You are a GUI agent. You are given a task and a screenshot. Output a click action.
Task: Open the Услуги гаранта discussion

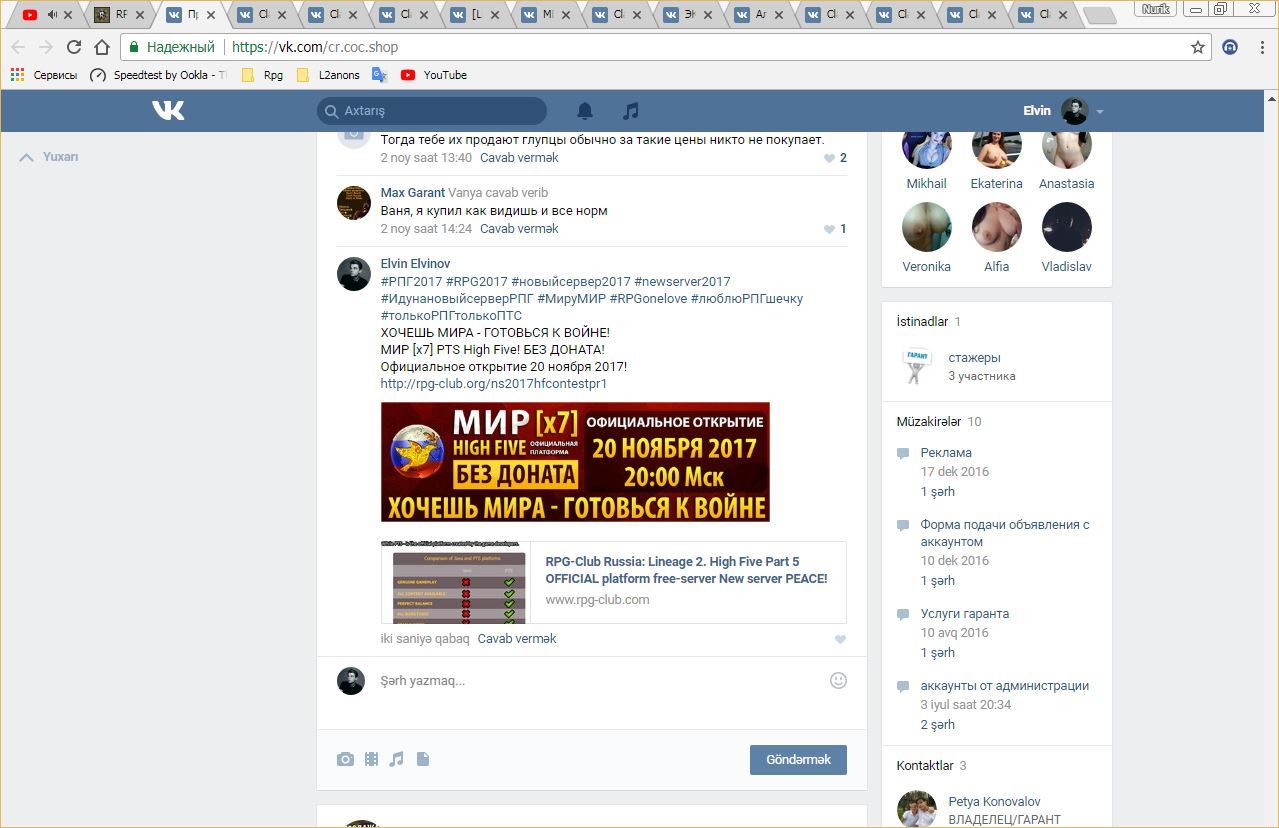tap(965, 614)
